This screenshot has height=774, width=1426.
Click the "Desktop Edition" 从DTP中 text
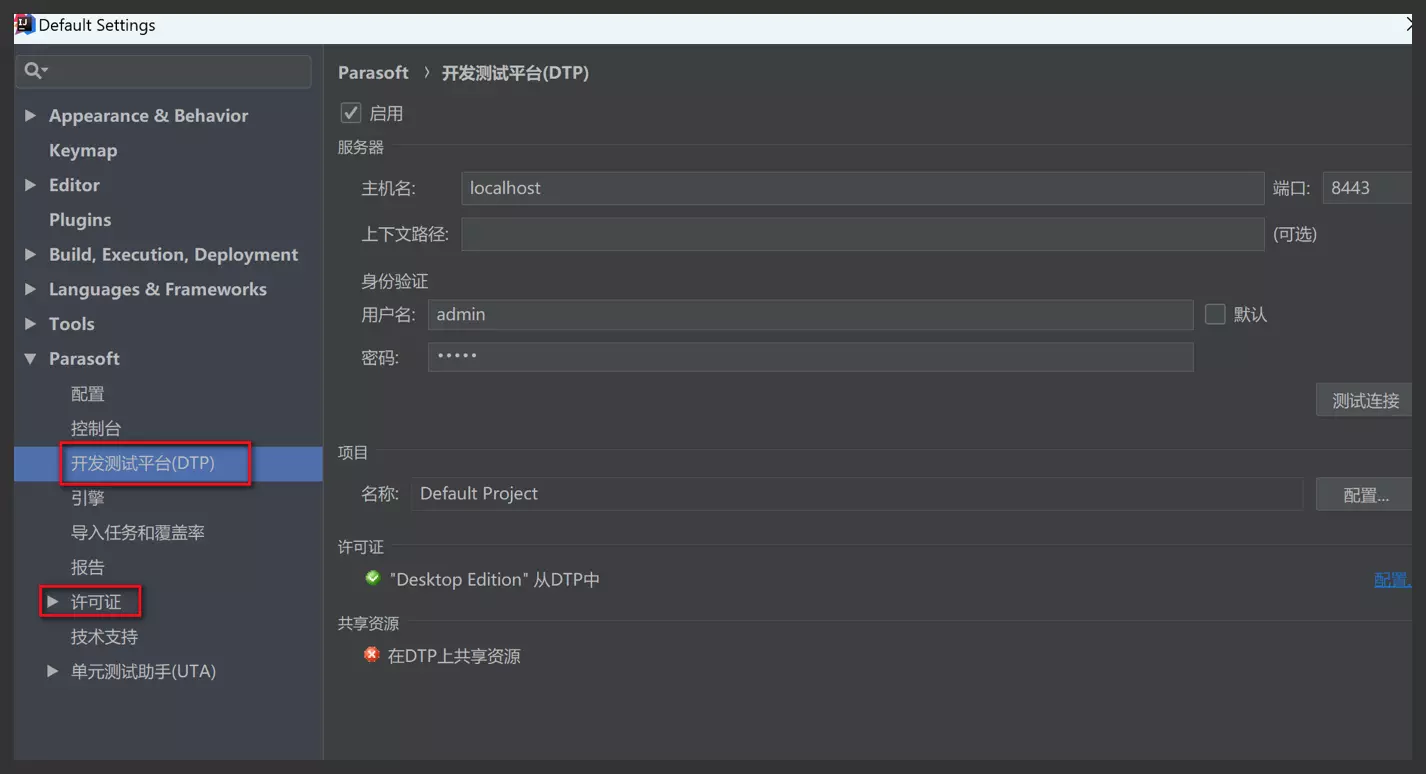point(495,580)
